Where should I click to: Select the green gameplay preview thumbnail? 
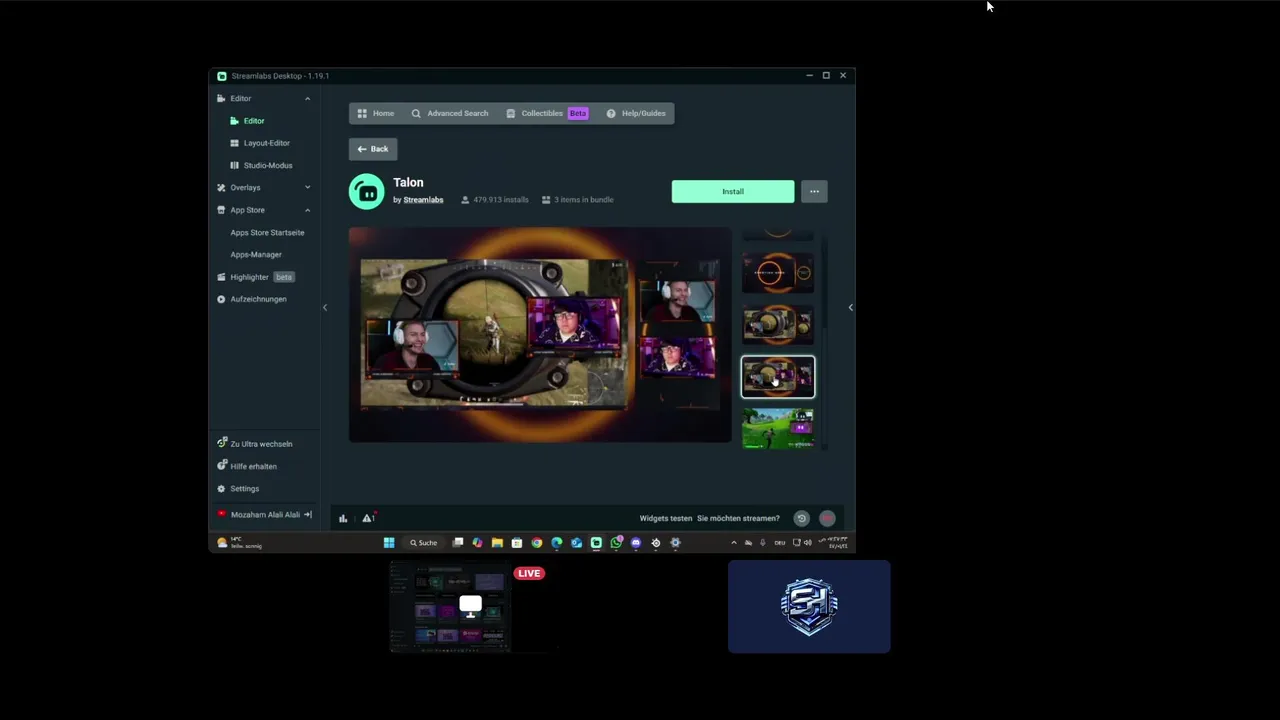(778, 429)
